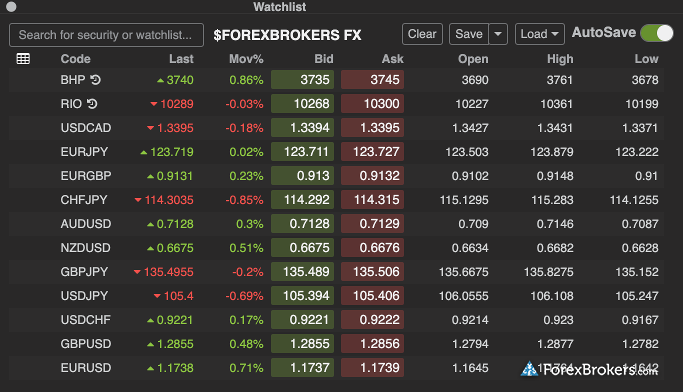The height and width of the screenshot is (392, 683).
Task: Click the ForexBrokers.com logo watermark
Action: pyautogui.click(x=589, y=369)
